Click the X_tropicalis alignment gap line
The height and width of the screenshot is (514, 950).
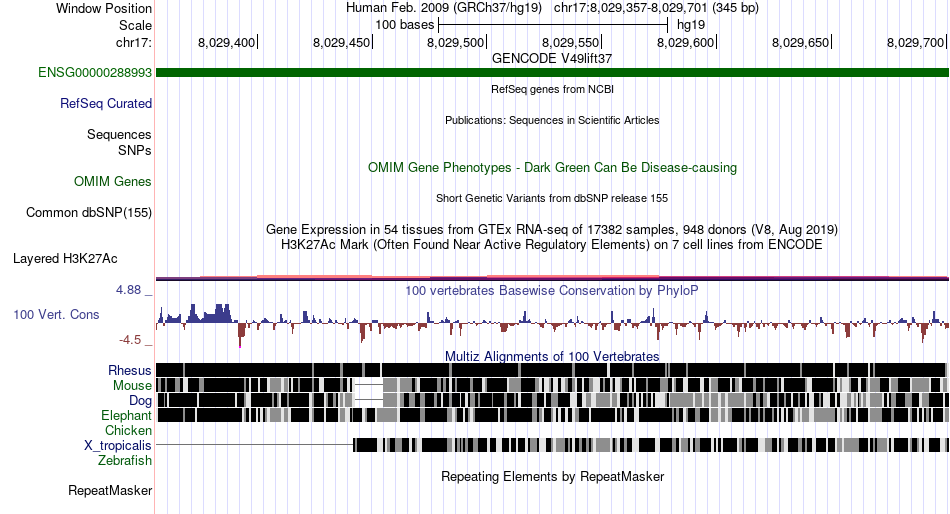coord(254,446)
